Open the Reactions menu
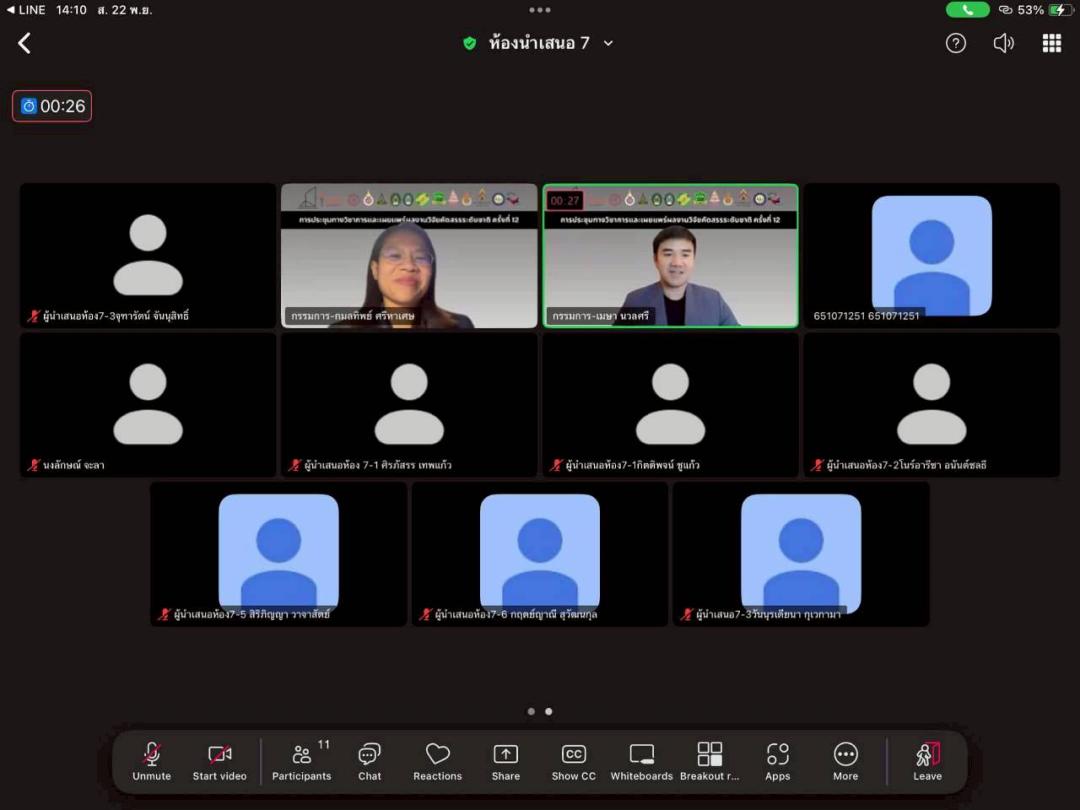Image resolution: width=1080 pixels, height=810 pixels. click(437, 761)
